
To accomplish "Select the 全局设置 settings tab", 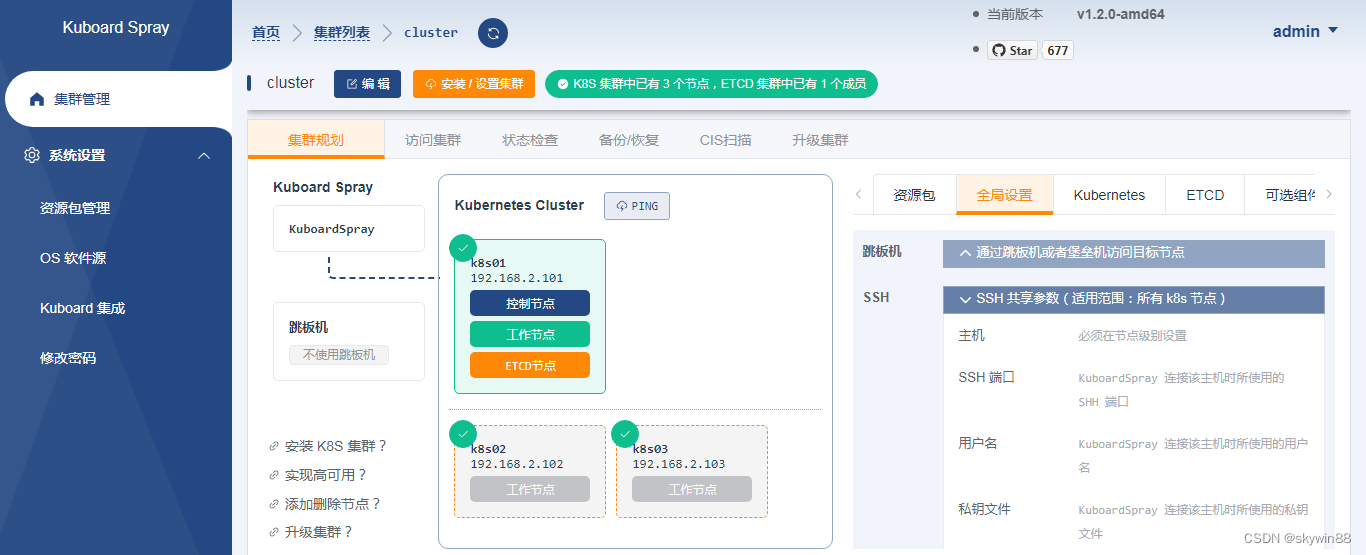I will click(1005, 195).
